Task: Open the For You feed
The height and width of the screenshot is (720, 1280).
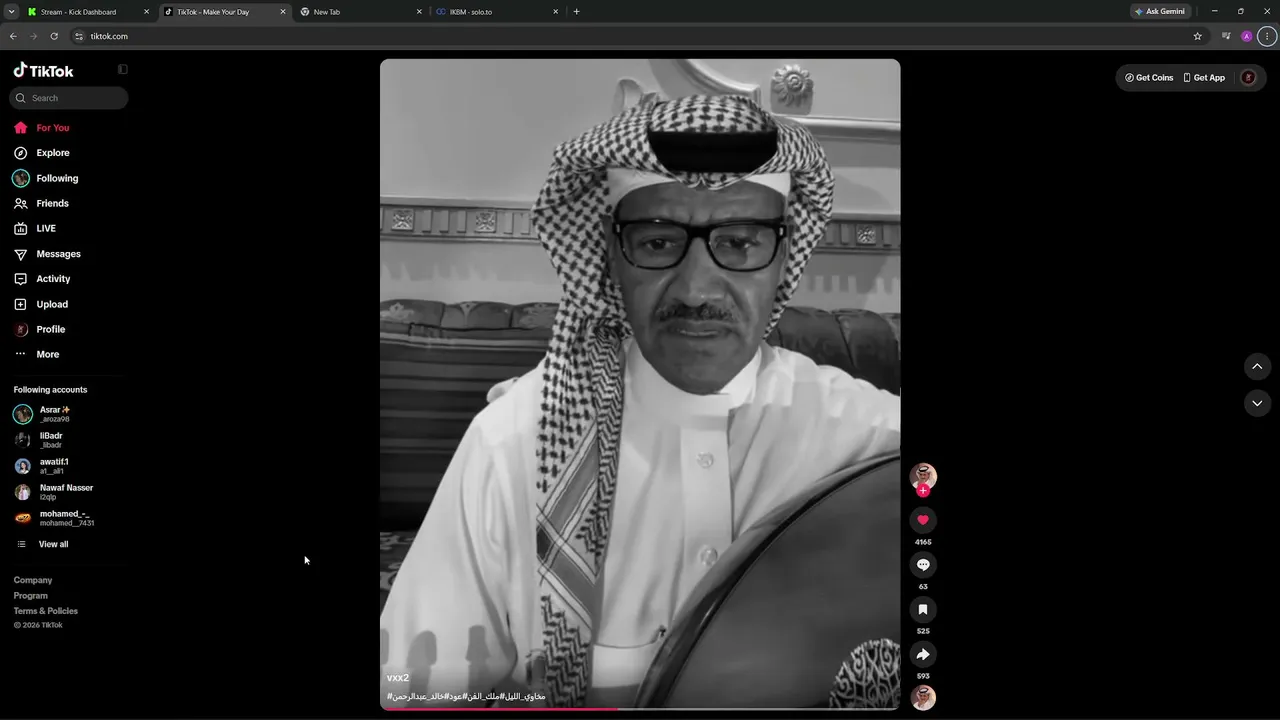Action: (41, 128)
